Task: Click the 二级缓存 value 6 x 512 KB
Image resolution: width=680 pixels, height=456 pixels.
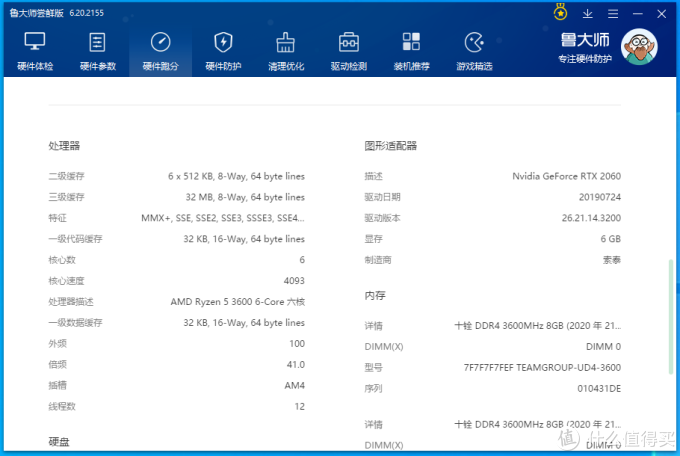Action: (236, 176)
